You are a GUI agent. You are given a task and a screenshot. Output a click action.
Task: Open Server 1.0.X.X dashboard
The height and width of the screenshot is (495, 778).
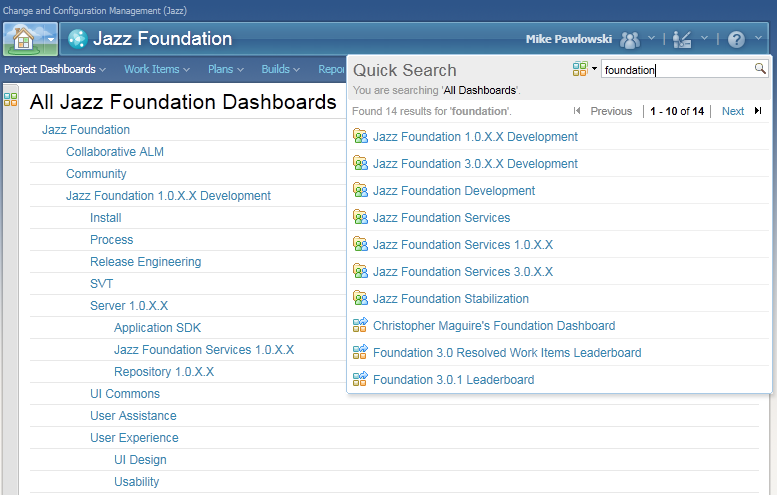tap(129, 306)
